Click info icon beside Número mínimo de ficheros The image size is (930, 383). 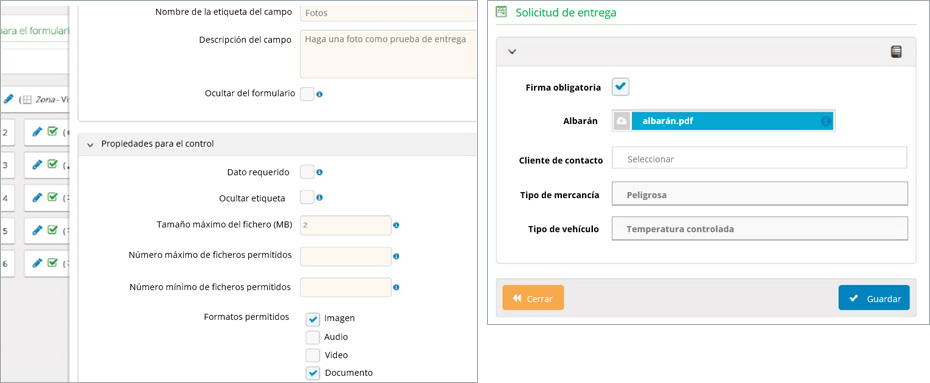[396, 287]
